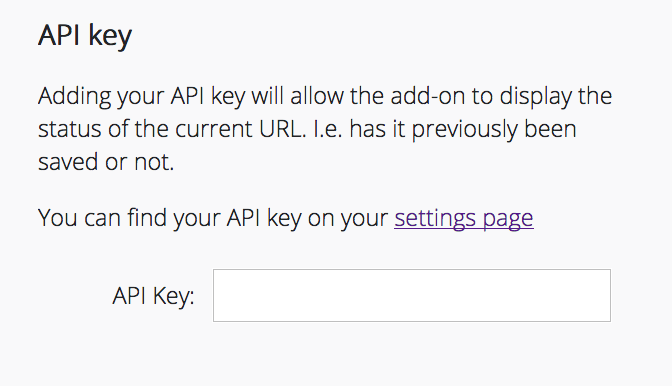Click the word 'settings' in the hyperlink
Image resolution: width=672 pixels, height=386 pixels.
(435, 218)
